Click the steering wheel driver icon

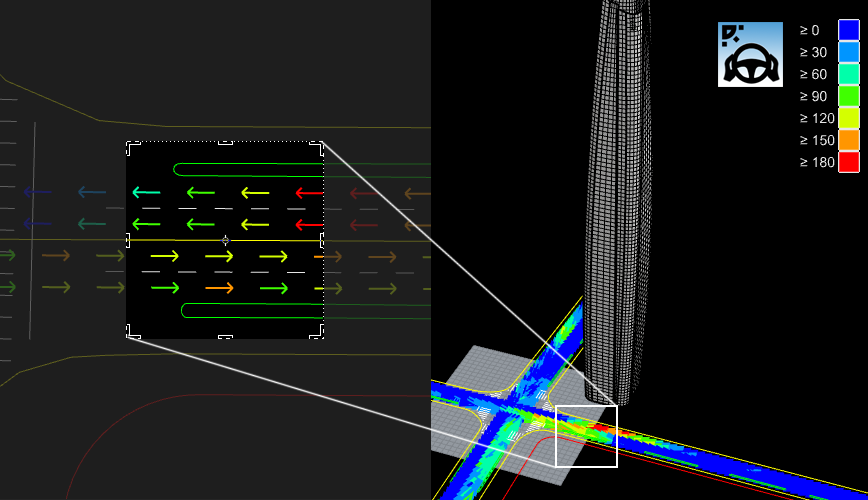pos(750,54)
